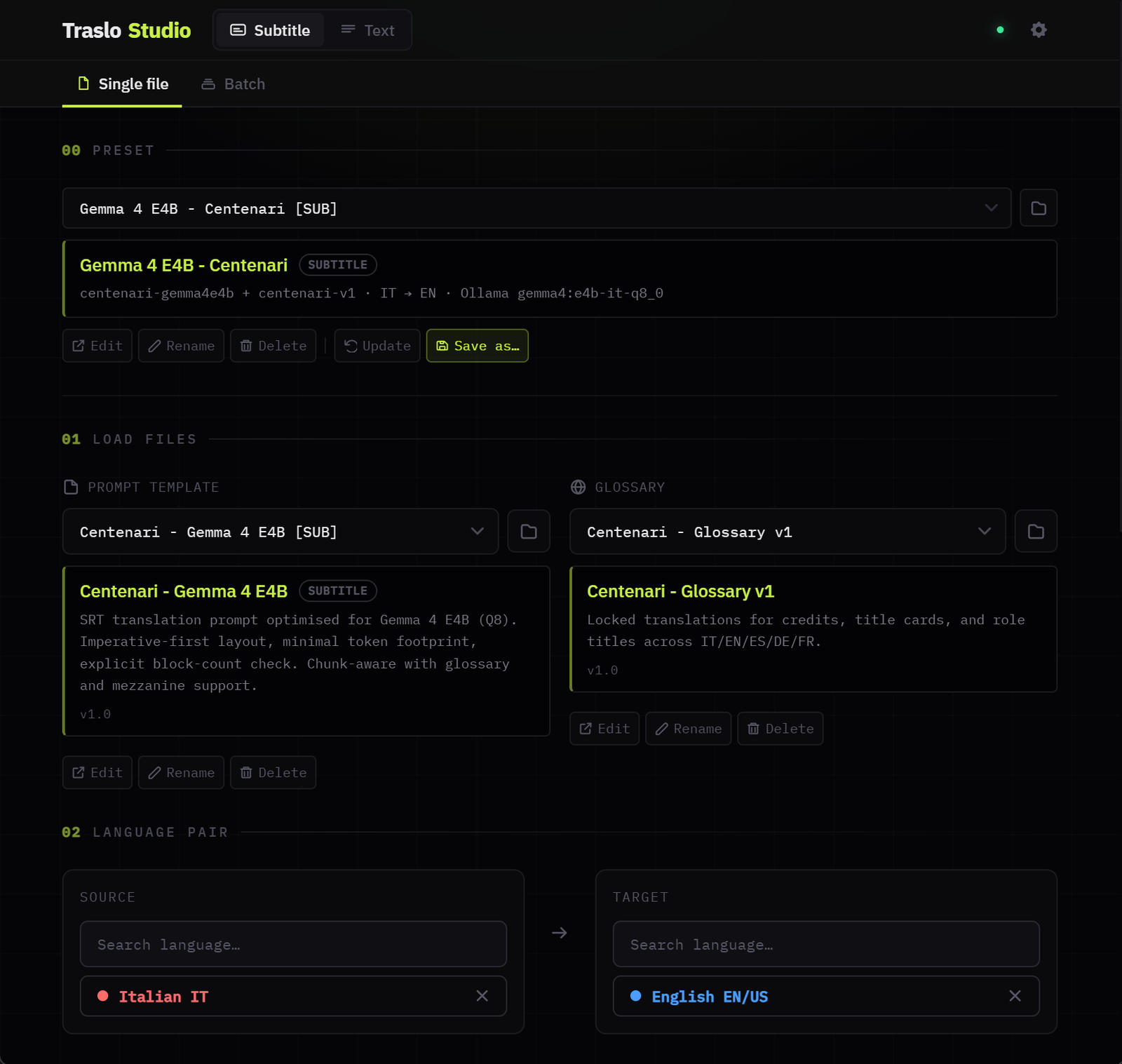Click Save as… button

pos(478,346)
